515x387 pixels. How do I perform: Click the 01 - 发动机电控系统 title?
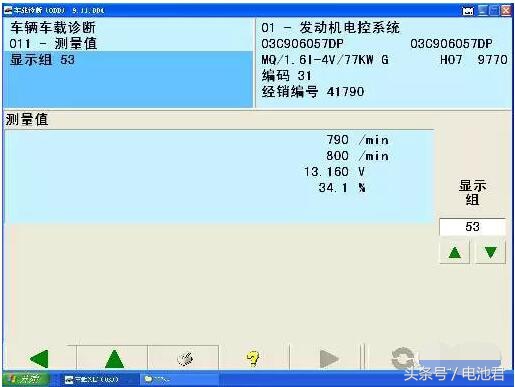[330, 28]
